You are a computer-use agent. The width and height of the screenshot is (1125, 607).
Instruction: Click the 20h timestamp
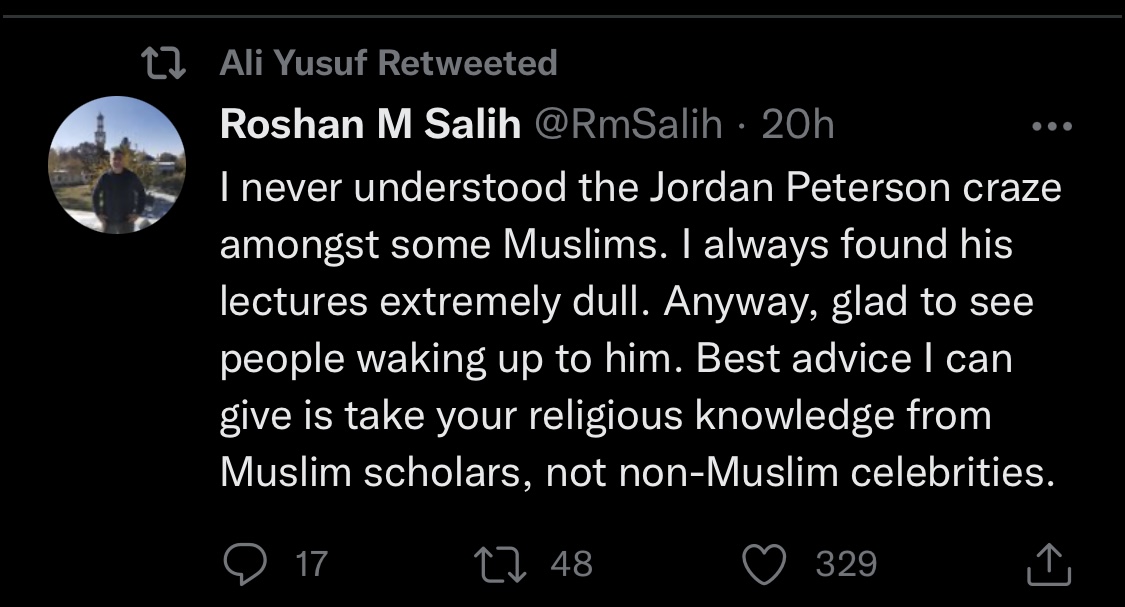click(x=797, y=125)
